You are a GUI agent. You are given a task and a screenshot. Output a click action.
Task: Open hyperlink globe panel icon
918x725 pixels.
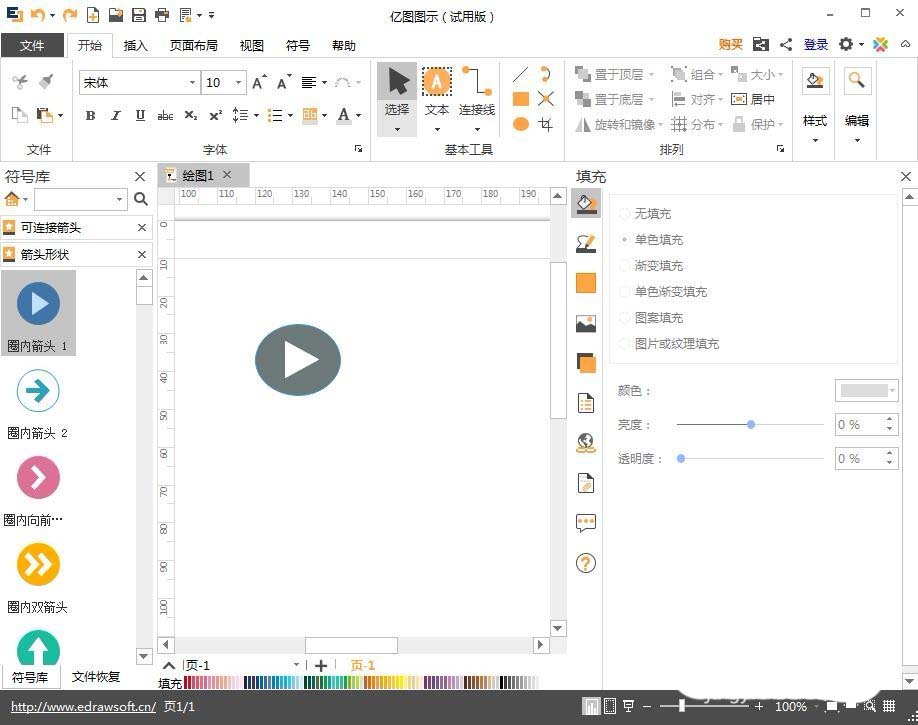click(x=585, y=443)
